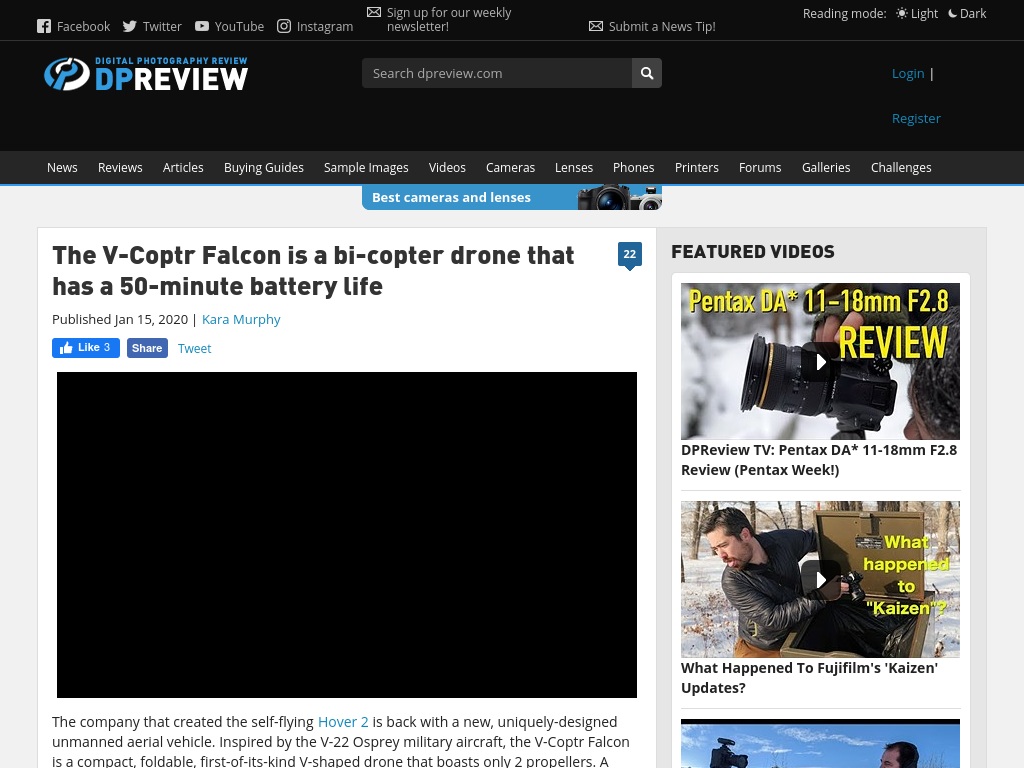1024x768 pixels.
Task: Click the Submit a News Tip link
Action: click(x=662, y=26)
